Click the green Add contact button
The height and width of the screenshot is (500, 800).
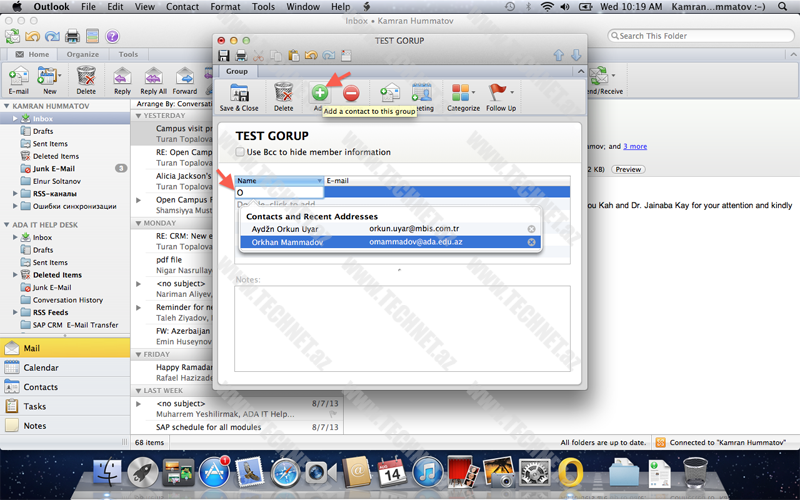[320, 93]
